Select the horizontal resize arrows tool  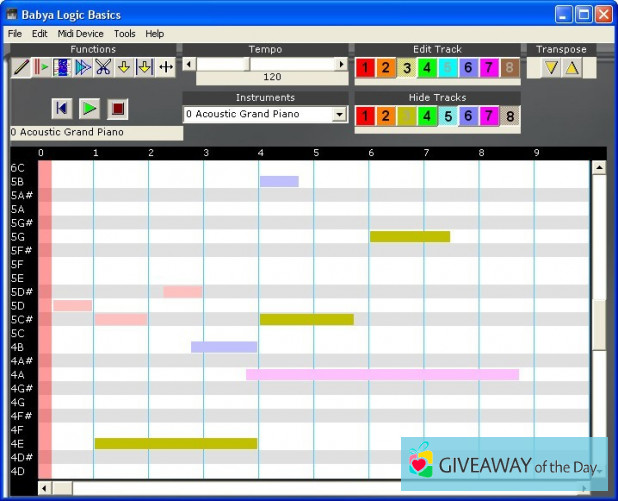(166, 67)
